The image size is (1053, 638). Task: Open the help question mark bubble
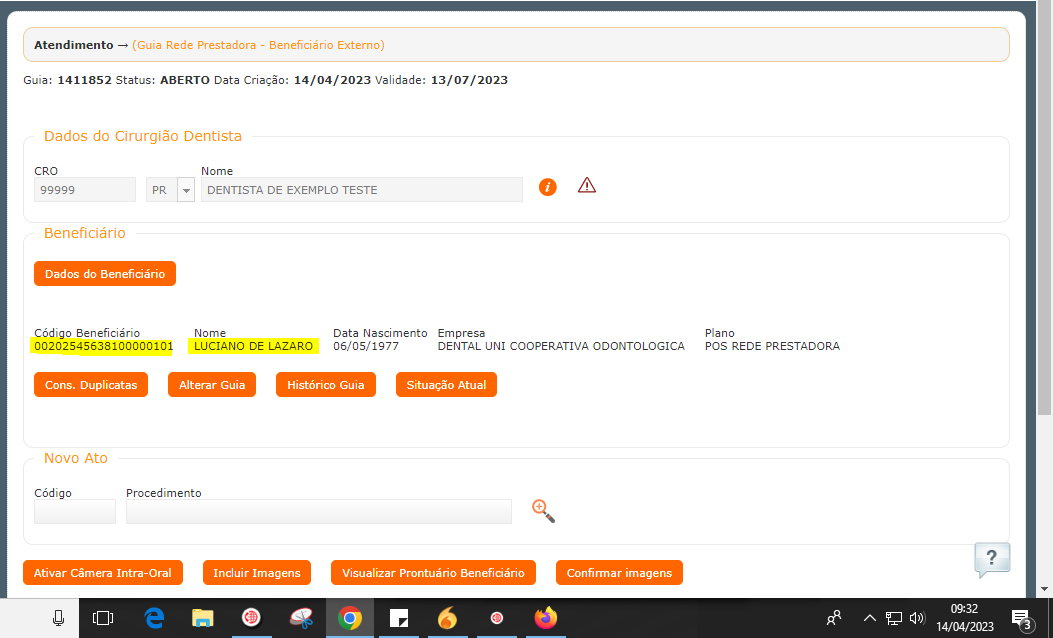click(x=992, y=559)
